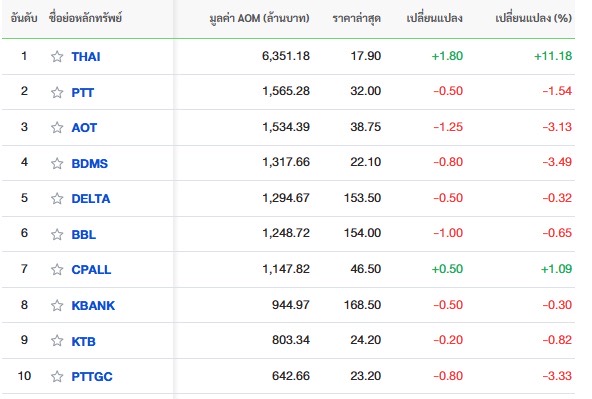592x399 pixels.
Task: Toggle the favorite star beside PTT
Action: pos(57,92)
